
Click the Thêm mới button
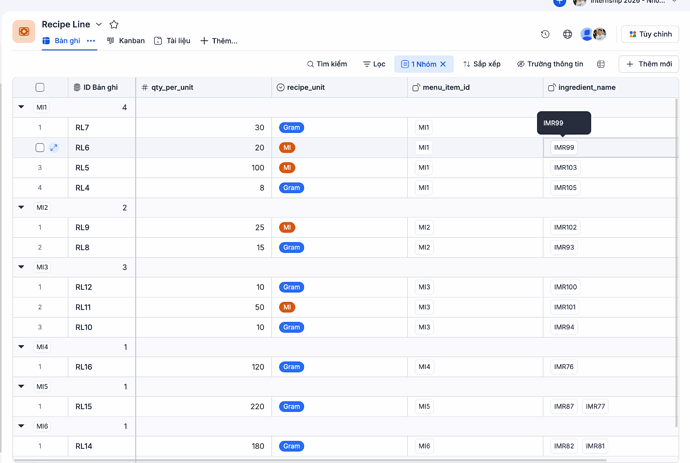click(649, 64)
